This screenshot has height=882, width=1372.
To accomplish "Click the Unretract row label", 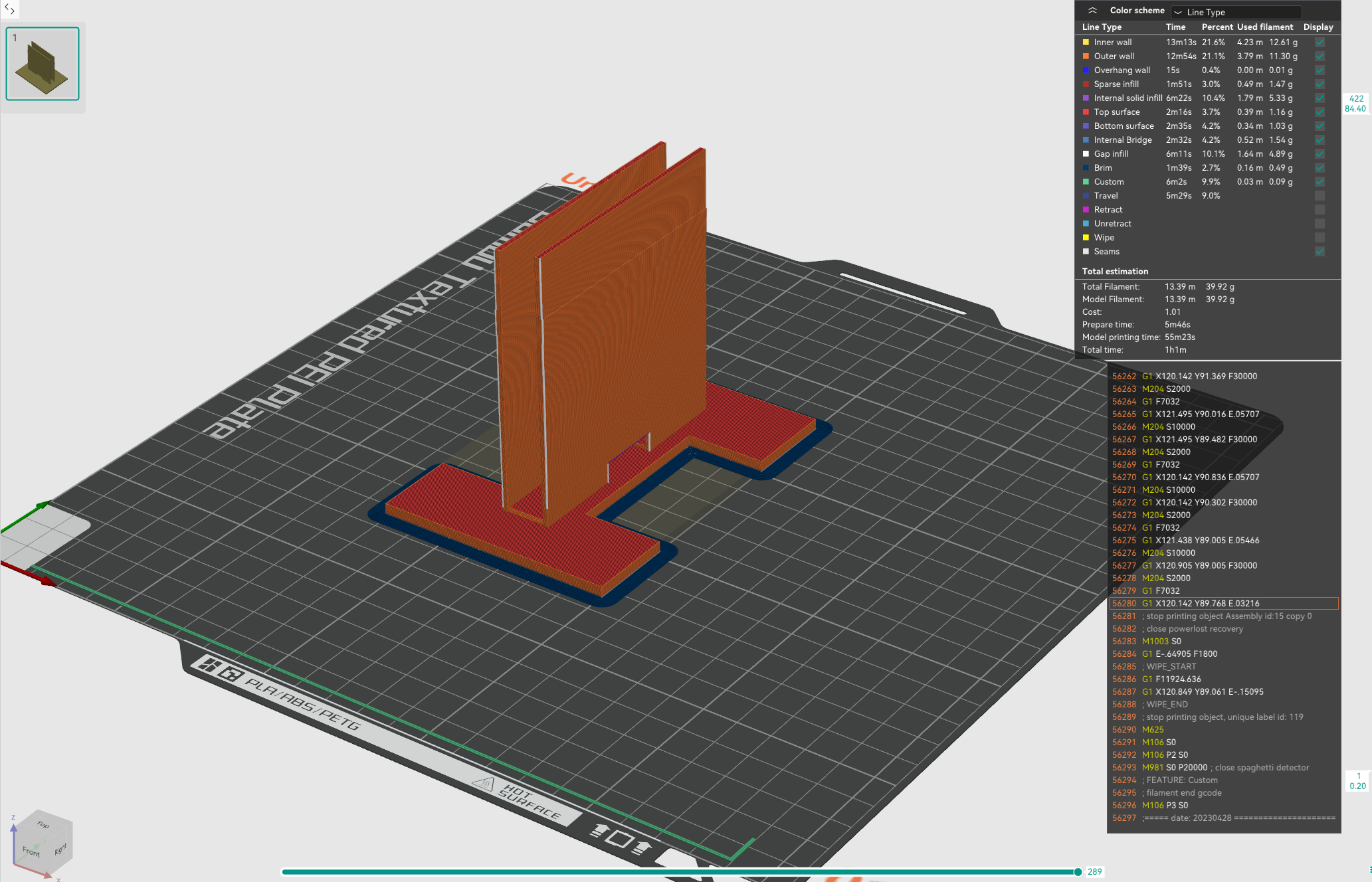I will [x=1112, y=224].
